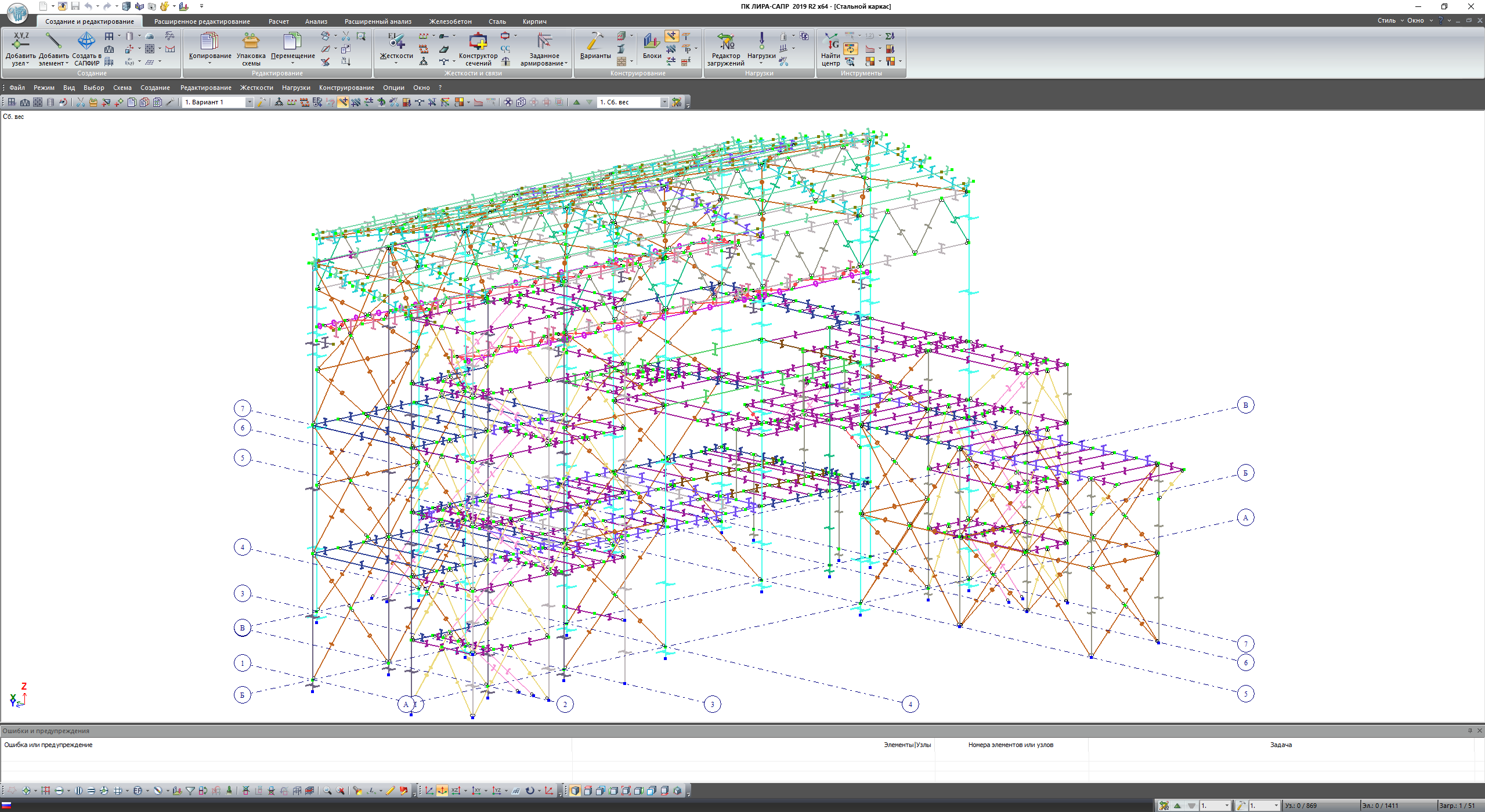Toggle the XZ projection view button
The image size is (1485, 812).
click(456, 791)
